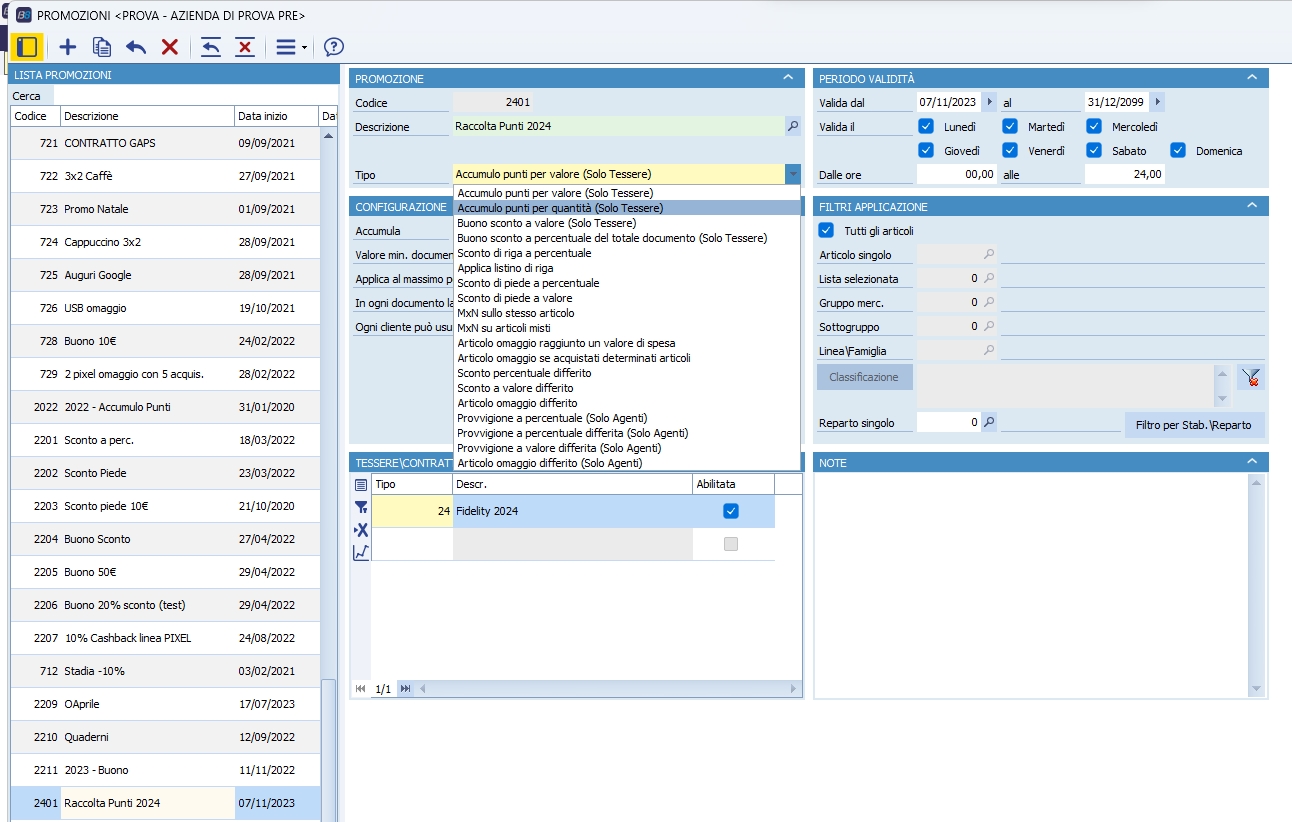
Task: Collapse the PROMOZIONE panel
Action: click(788, 78)
